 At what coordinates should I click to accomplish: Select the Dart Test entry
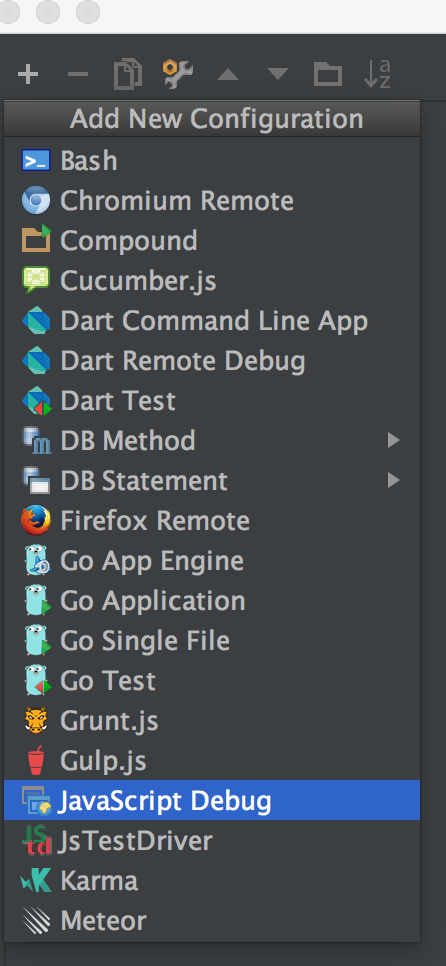[212, 401]
